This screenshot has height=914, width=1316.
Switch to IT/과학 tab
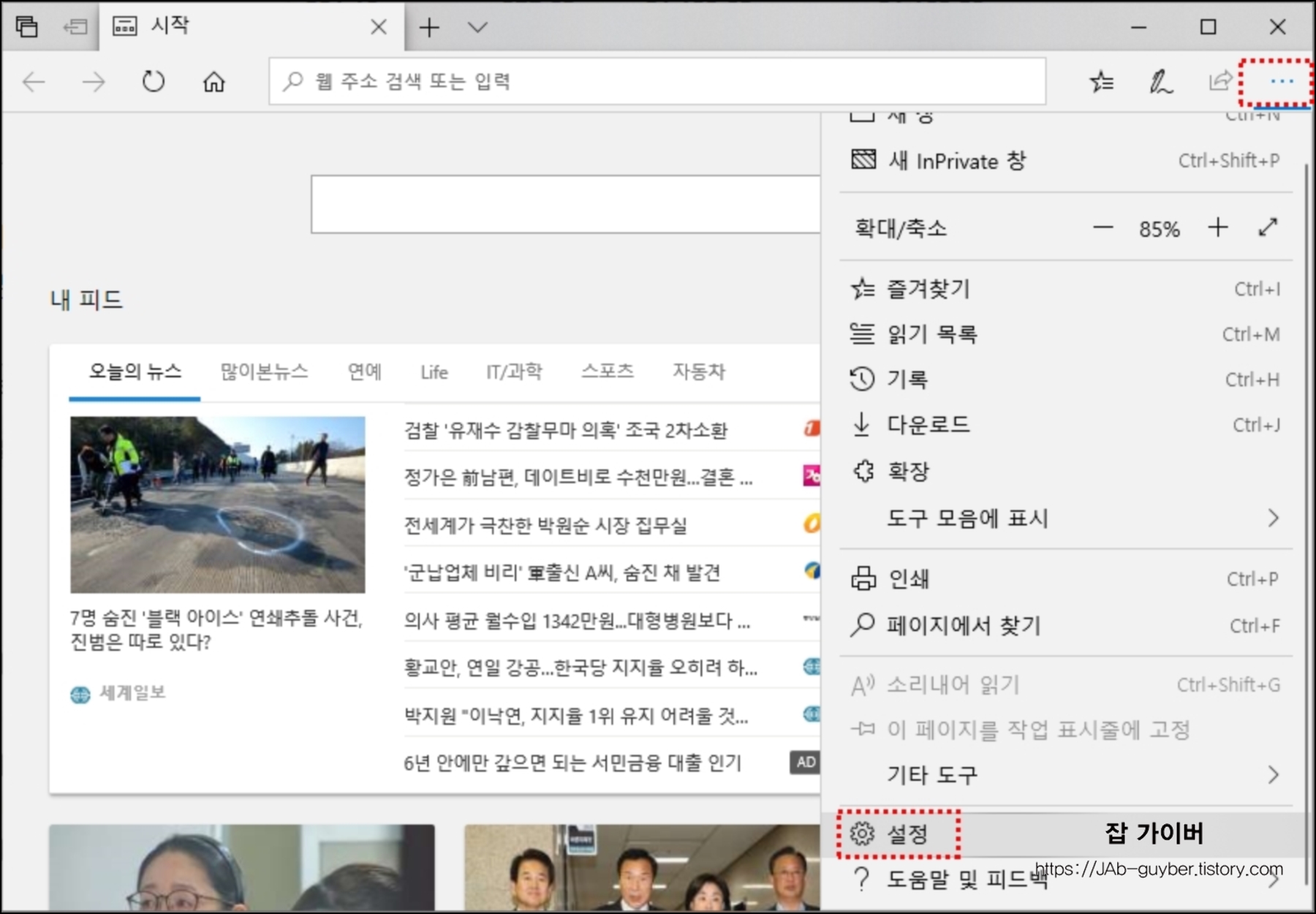[515, 372]
